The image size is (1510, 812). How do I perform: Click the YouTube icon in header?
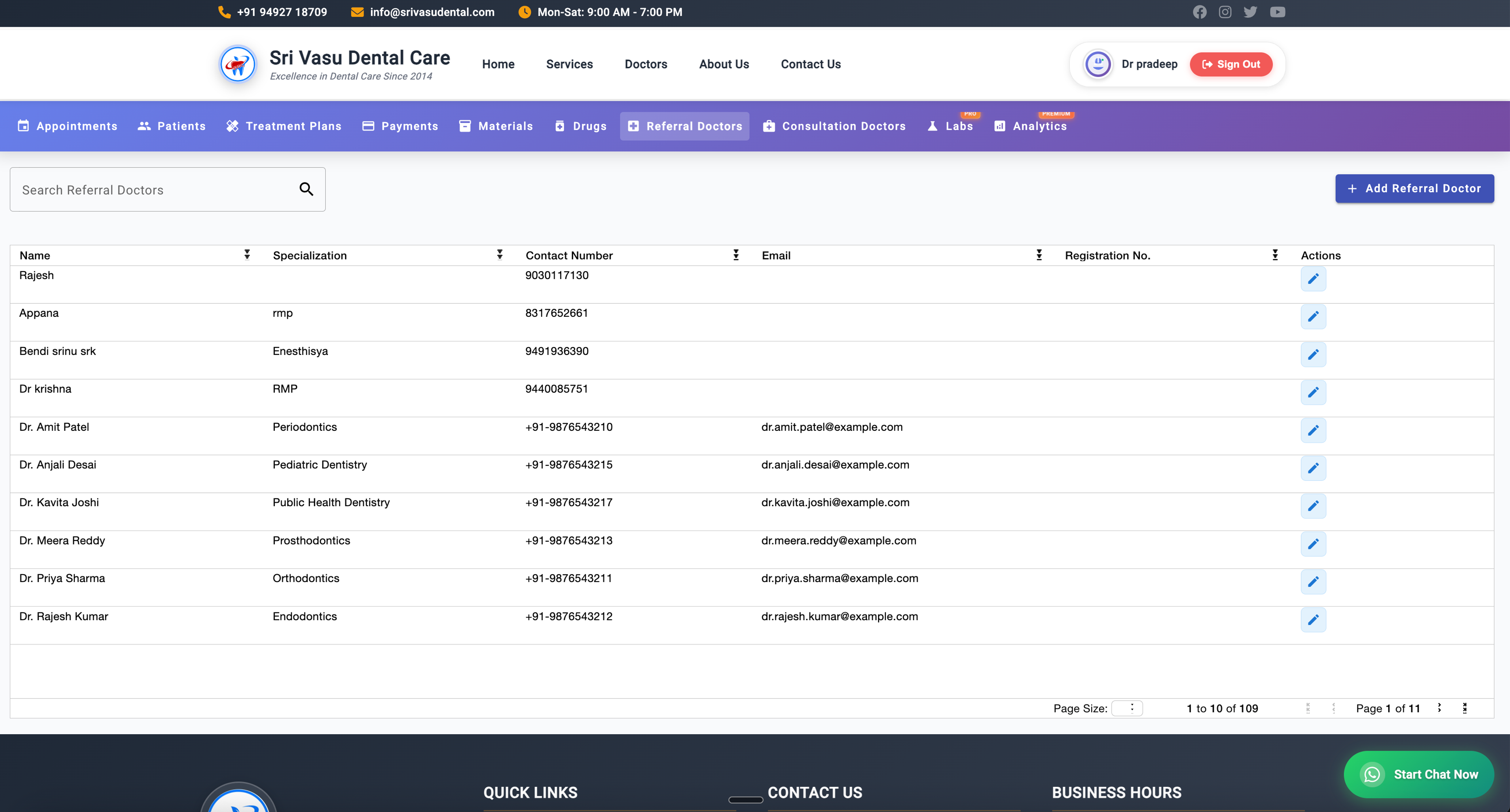(1277, 12)
